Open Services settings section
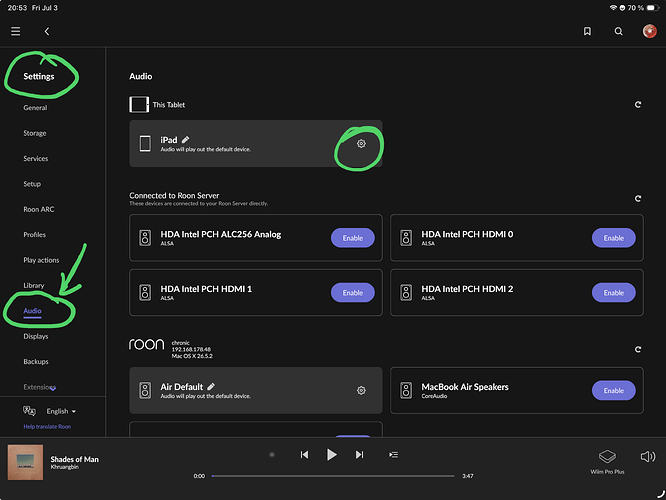The image size is (666, 500). coord(36,158)
